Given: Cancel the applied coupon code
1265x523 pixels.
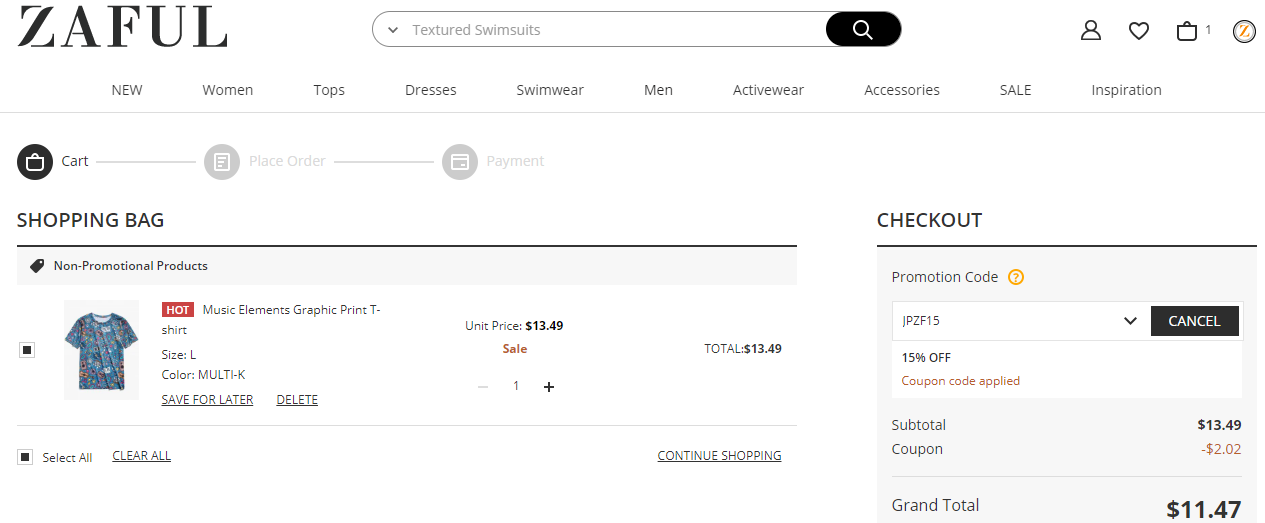Looking at the screenshot, I should tap(1194, 321).
